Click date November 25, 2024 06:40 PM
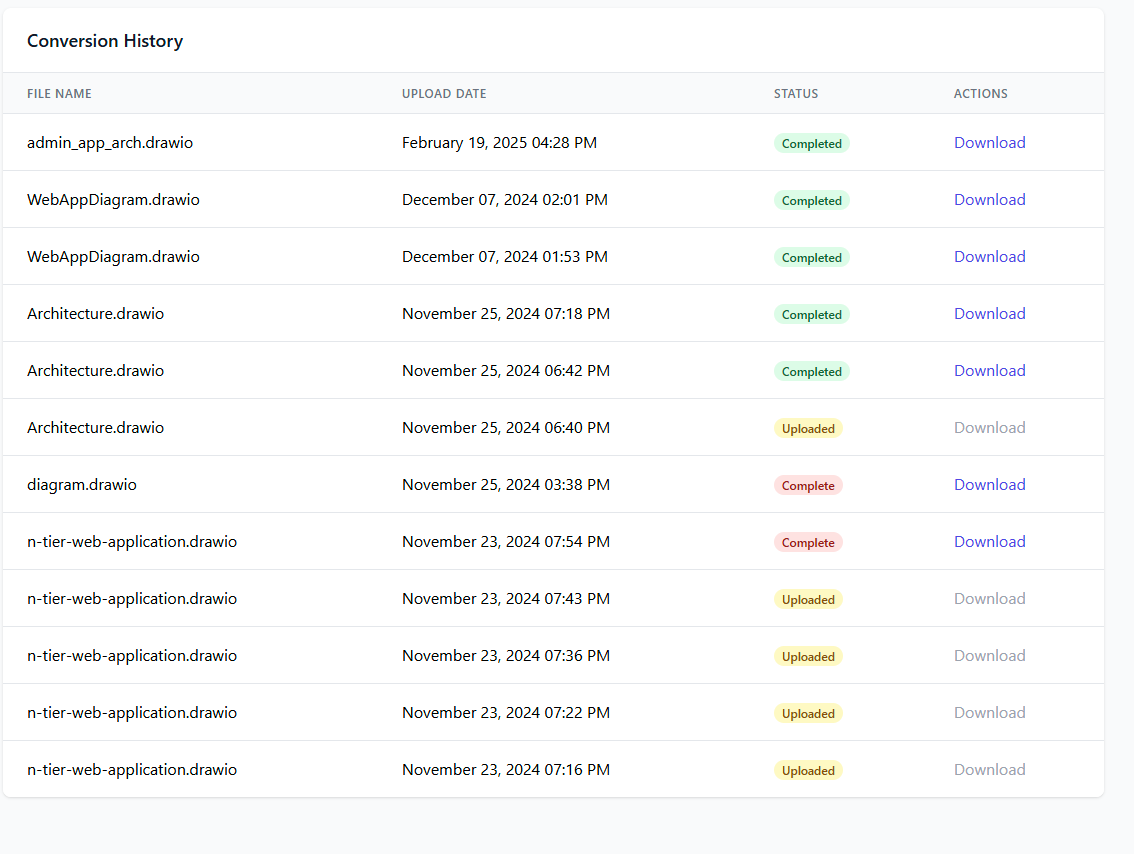The height and width of the screenshot is (854, 1134). pos(506,428)
